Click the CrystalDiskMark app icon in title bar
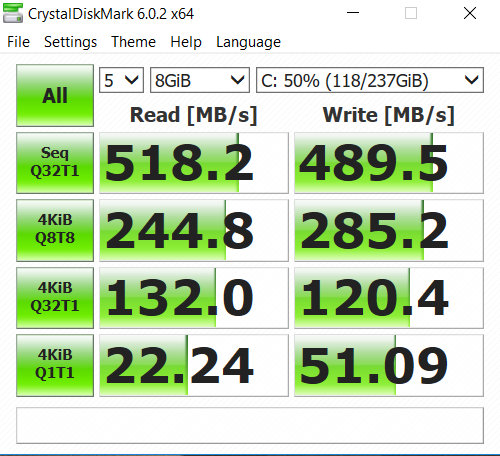Image resolution: width=500 pixels, height=456 pixels. coord(13,13)
